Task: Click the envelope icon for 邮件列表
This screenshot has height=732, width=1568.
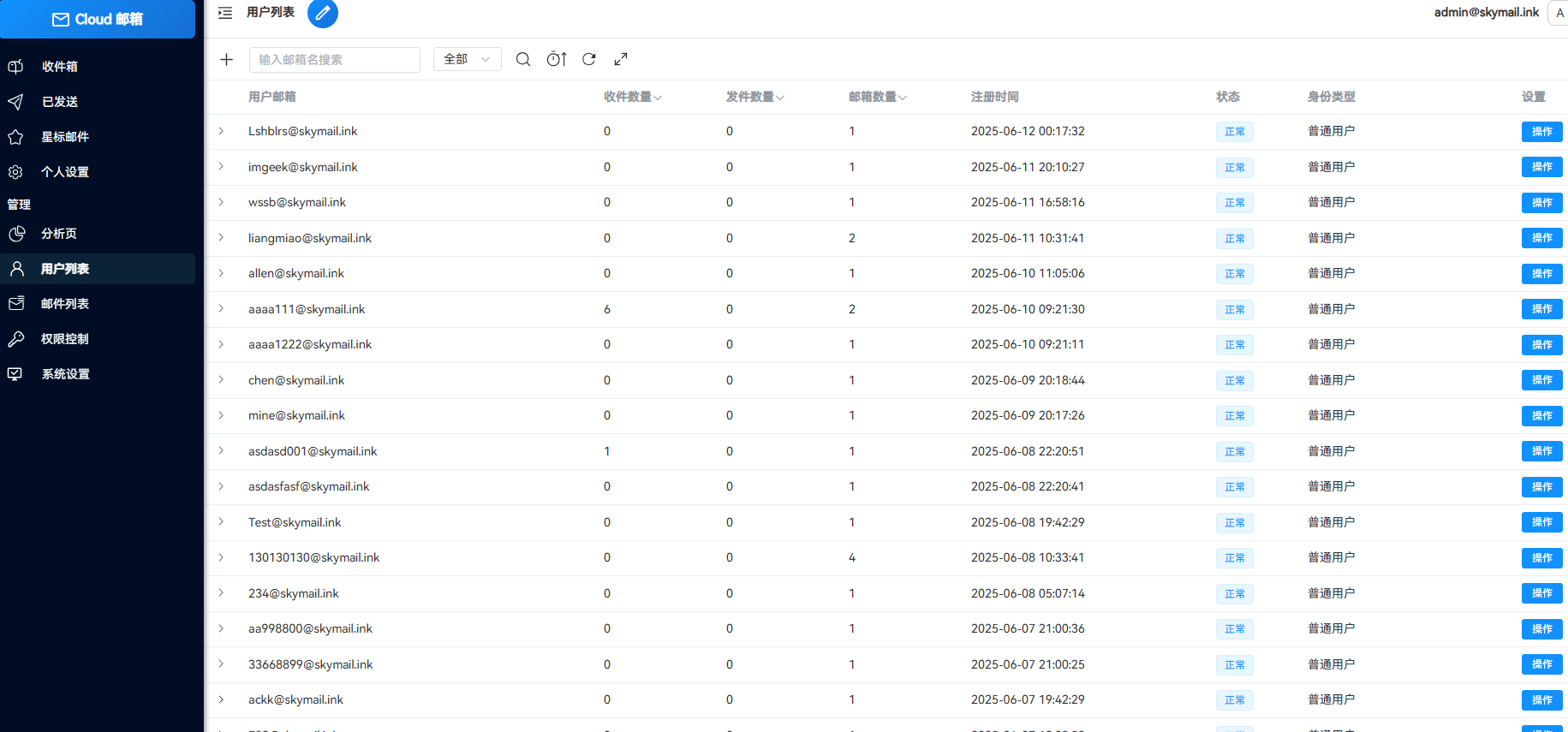Action: point(16,303)
